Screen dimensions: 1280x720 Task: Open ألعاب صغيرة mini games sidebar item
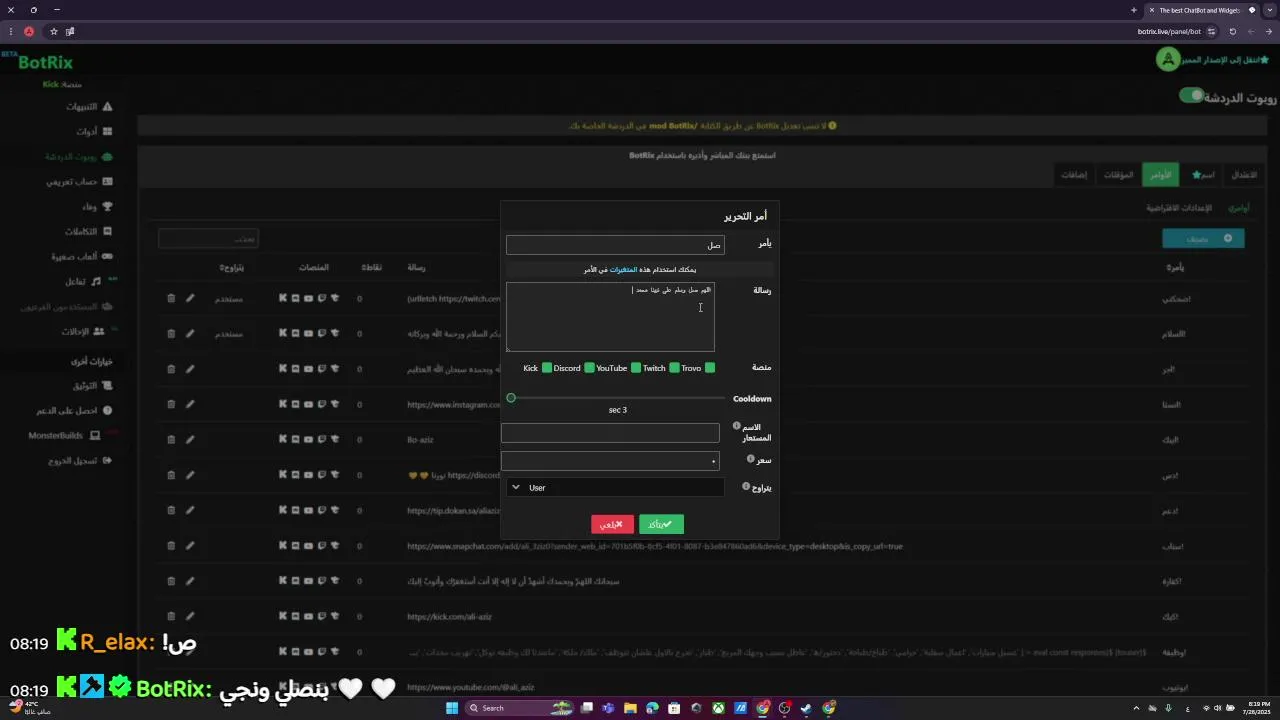point(81,256)
